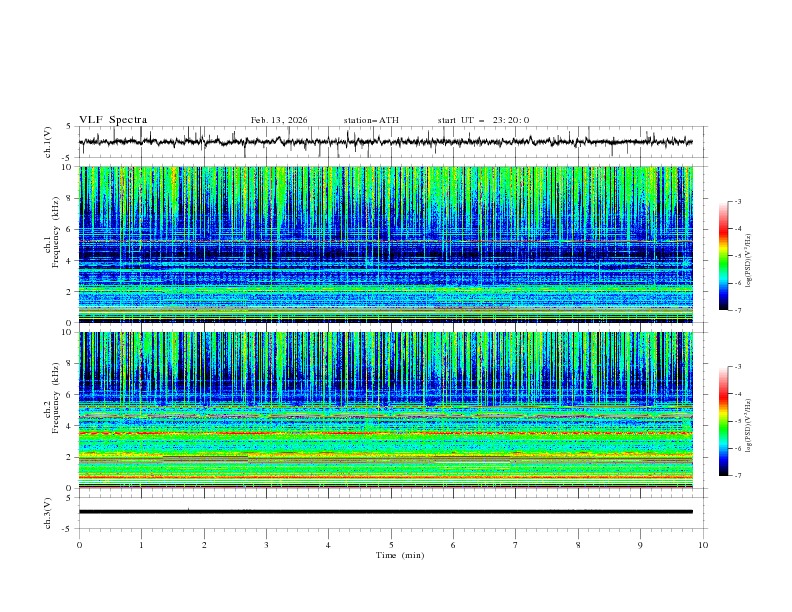Image resolution: width=792 pixels, height=612 pixels.
Task: Click the date 'Feb. 13, 2026'
Action: pyautogui.click(x=279, y=120)
